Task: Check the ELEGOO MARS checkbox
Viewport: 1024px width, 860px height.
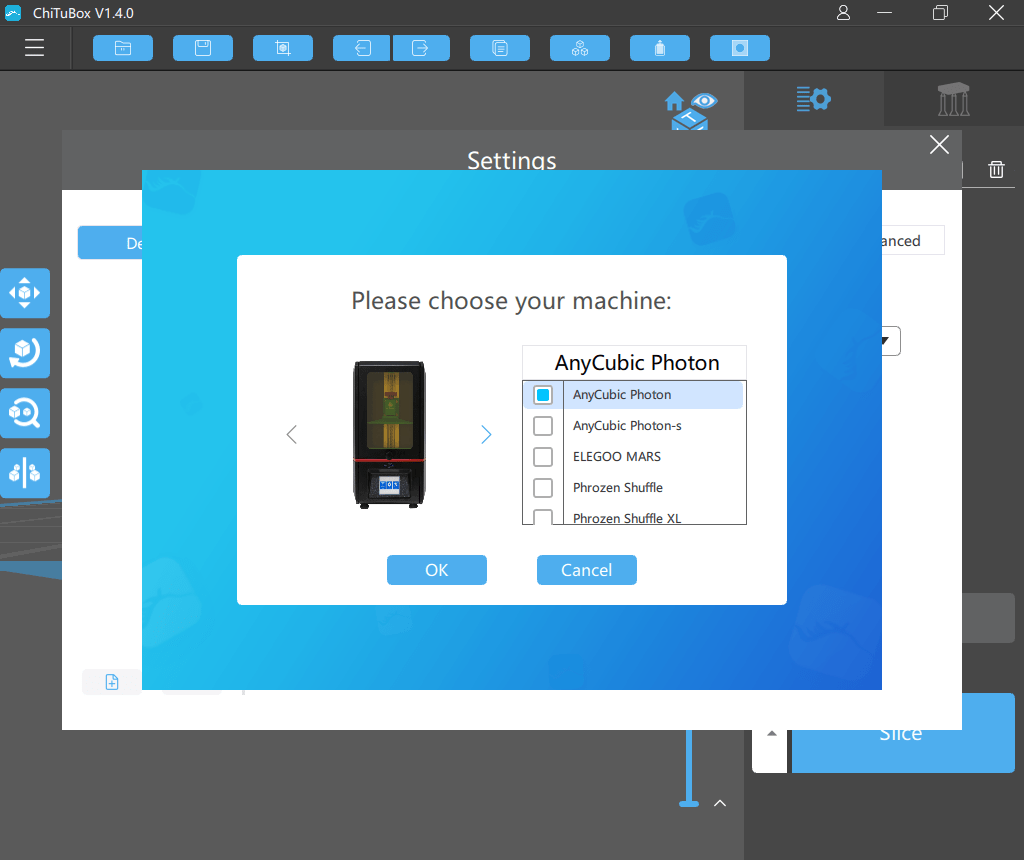Action: (543, 457)
